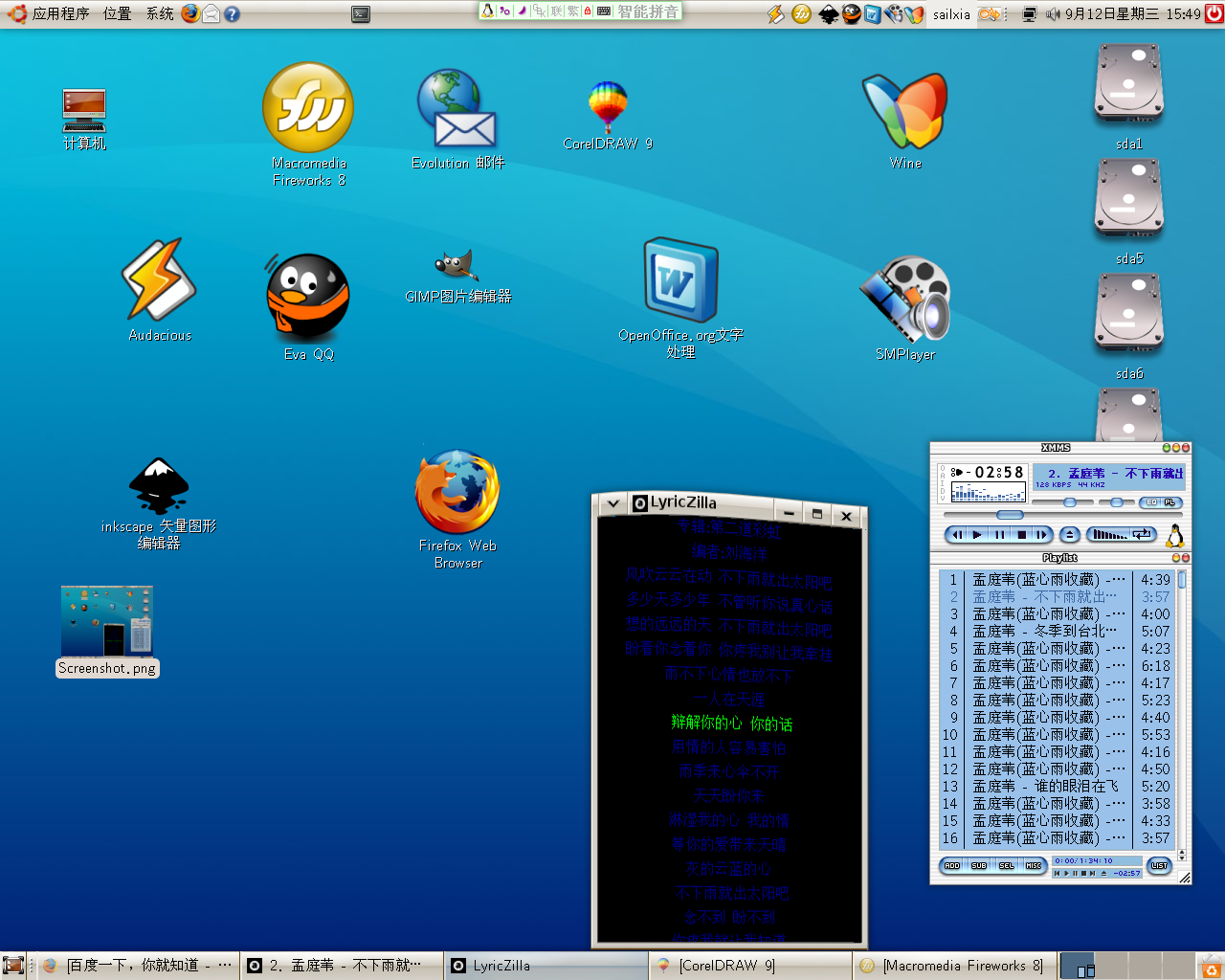Open the volume control in top panel
This screenshot has width=1225, height=980.
[x=1053, y=13]
